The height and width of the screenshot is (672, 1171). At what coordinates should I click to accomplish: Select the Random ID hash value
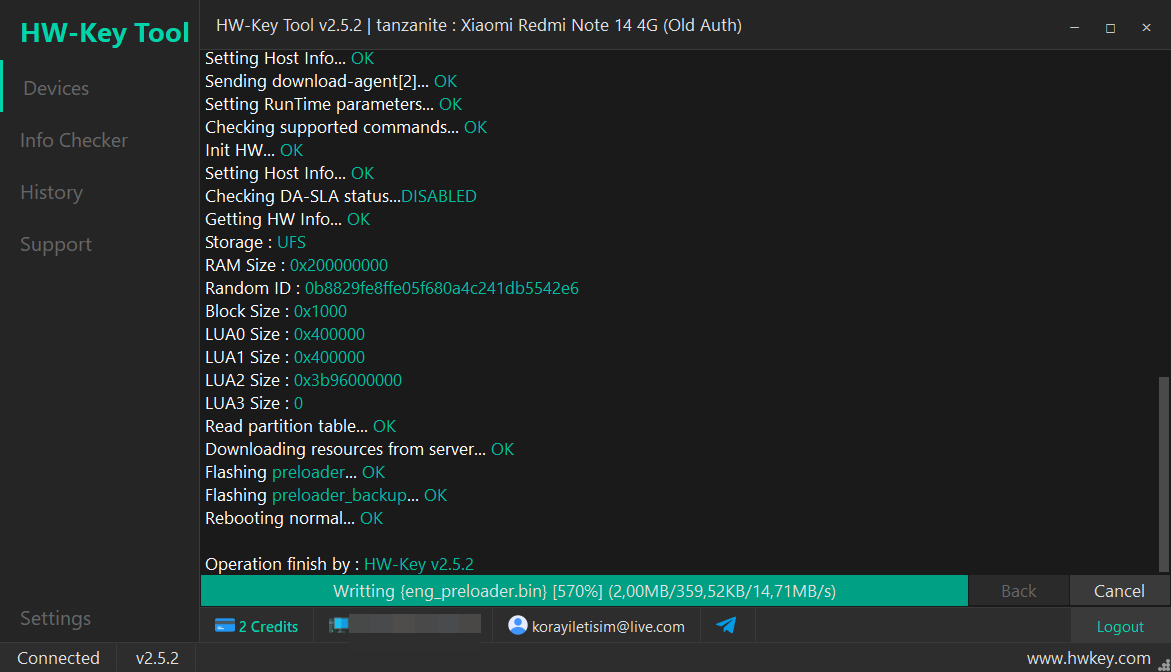coord(441,288)
